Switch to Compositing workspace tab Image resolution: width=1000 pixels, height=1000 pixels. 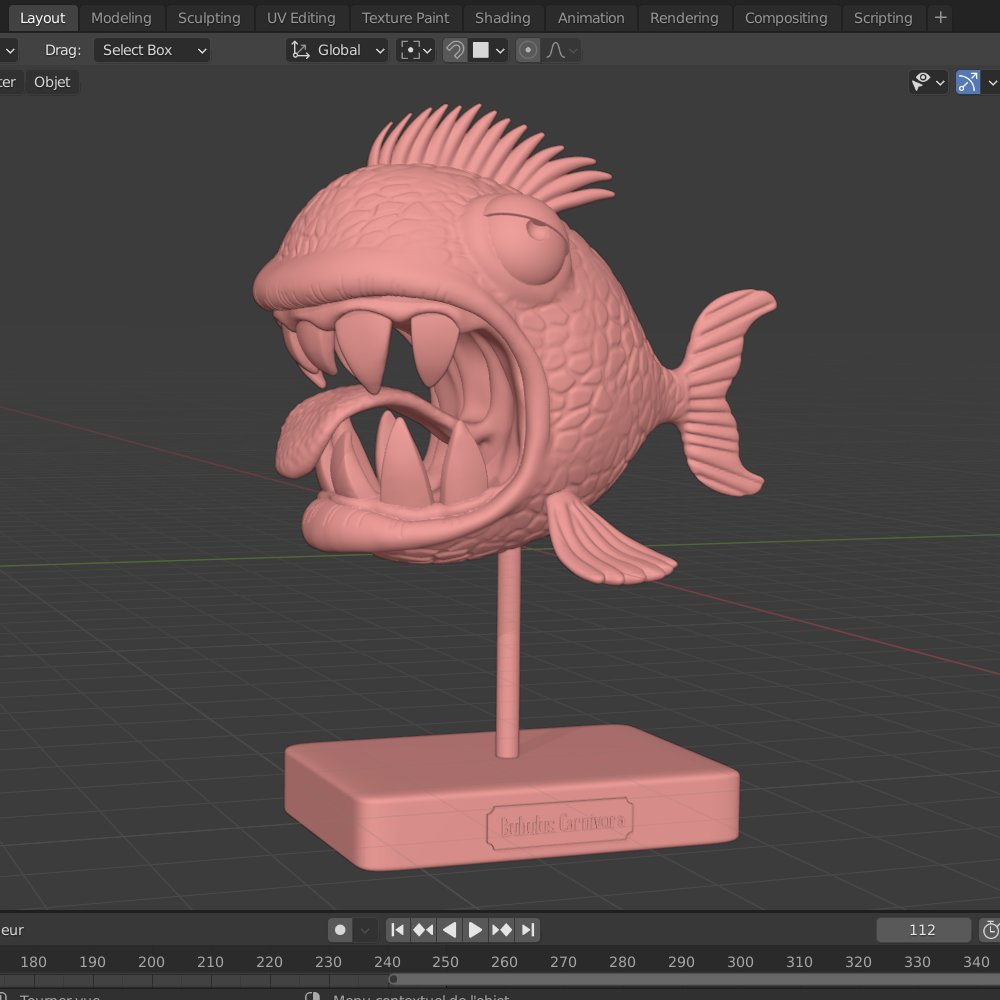pyautogui.click(x=786, y=18)
